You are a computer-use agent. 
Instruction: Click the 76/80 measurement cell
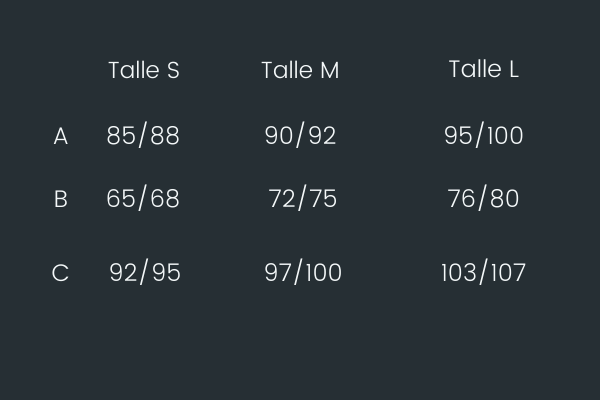[483, 198]
